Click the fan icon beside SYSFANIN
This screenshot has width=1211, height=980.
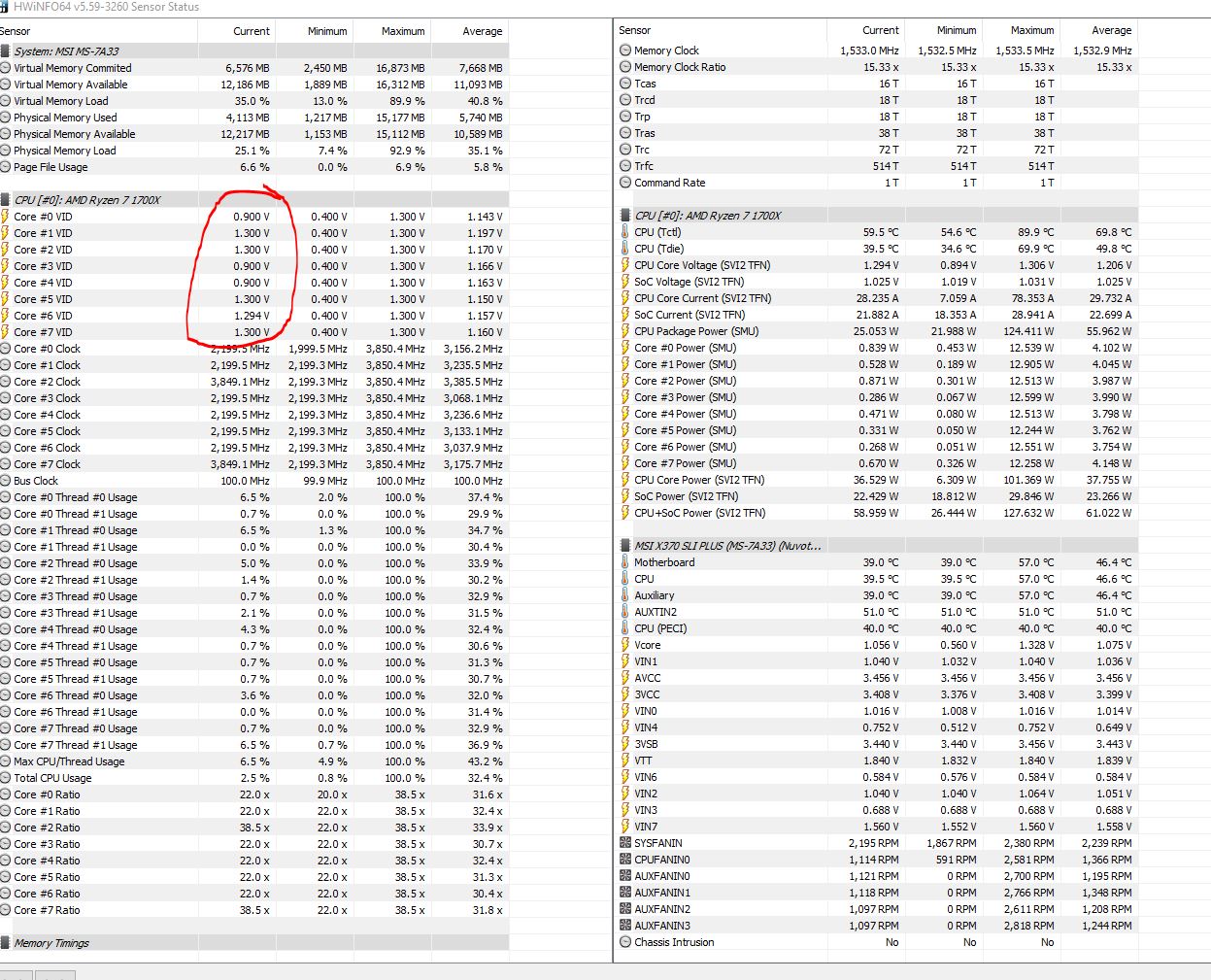[625, 843]
